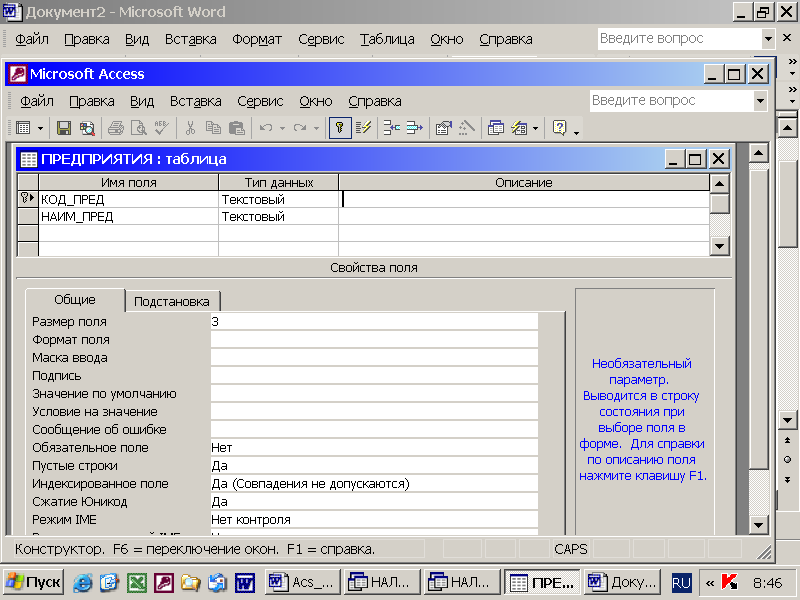Image resolution: width=800 pixels, height=600 pixels.
Task: Click the RU language indicator
Action: tap(681, 582)
